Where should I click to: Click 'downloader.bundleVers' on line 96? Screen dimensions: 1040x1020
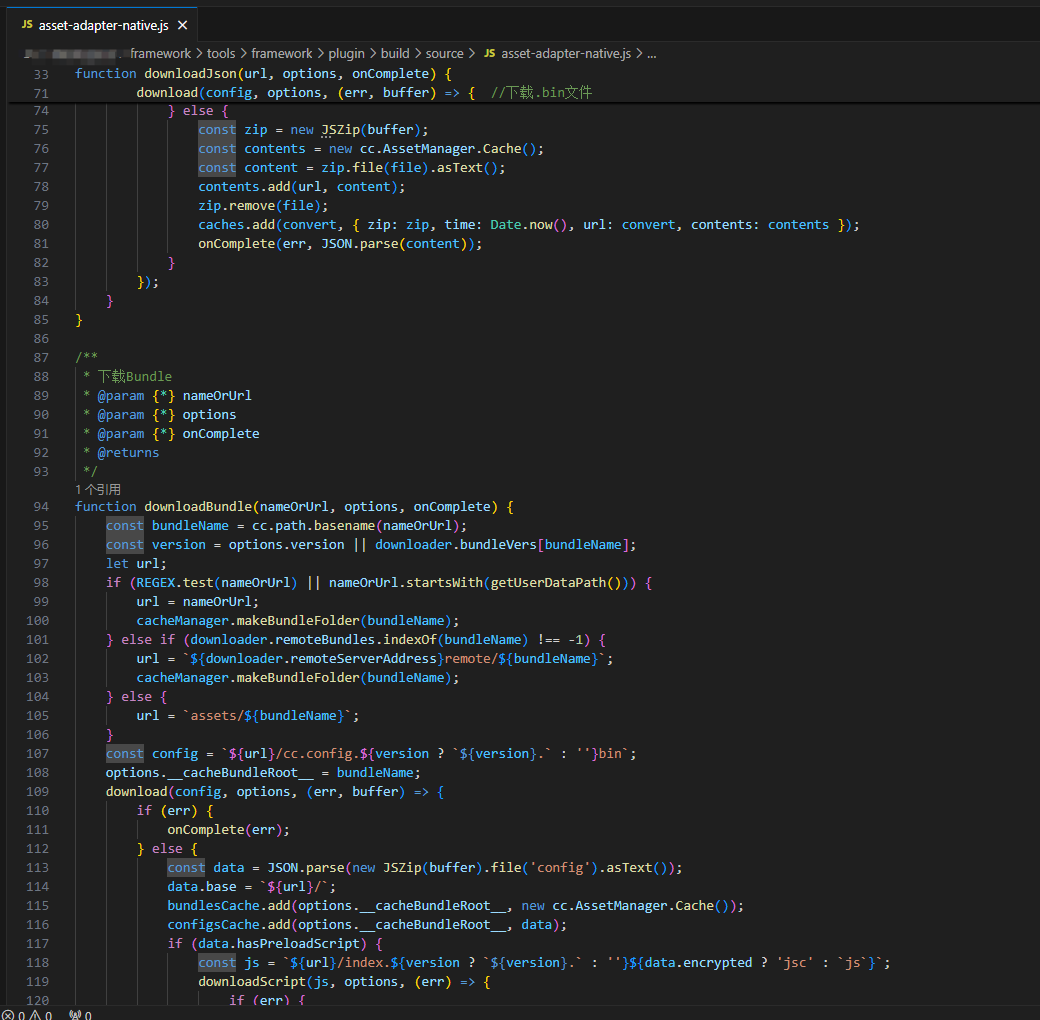click(456, 544)
